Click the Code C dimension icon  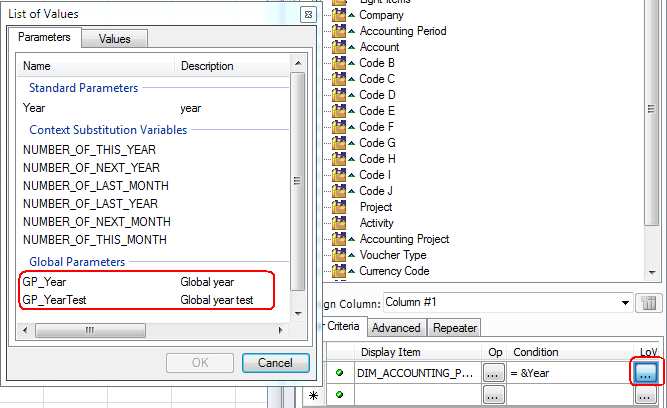point(339,79)
